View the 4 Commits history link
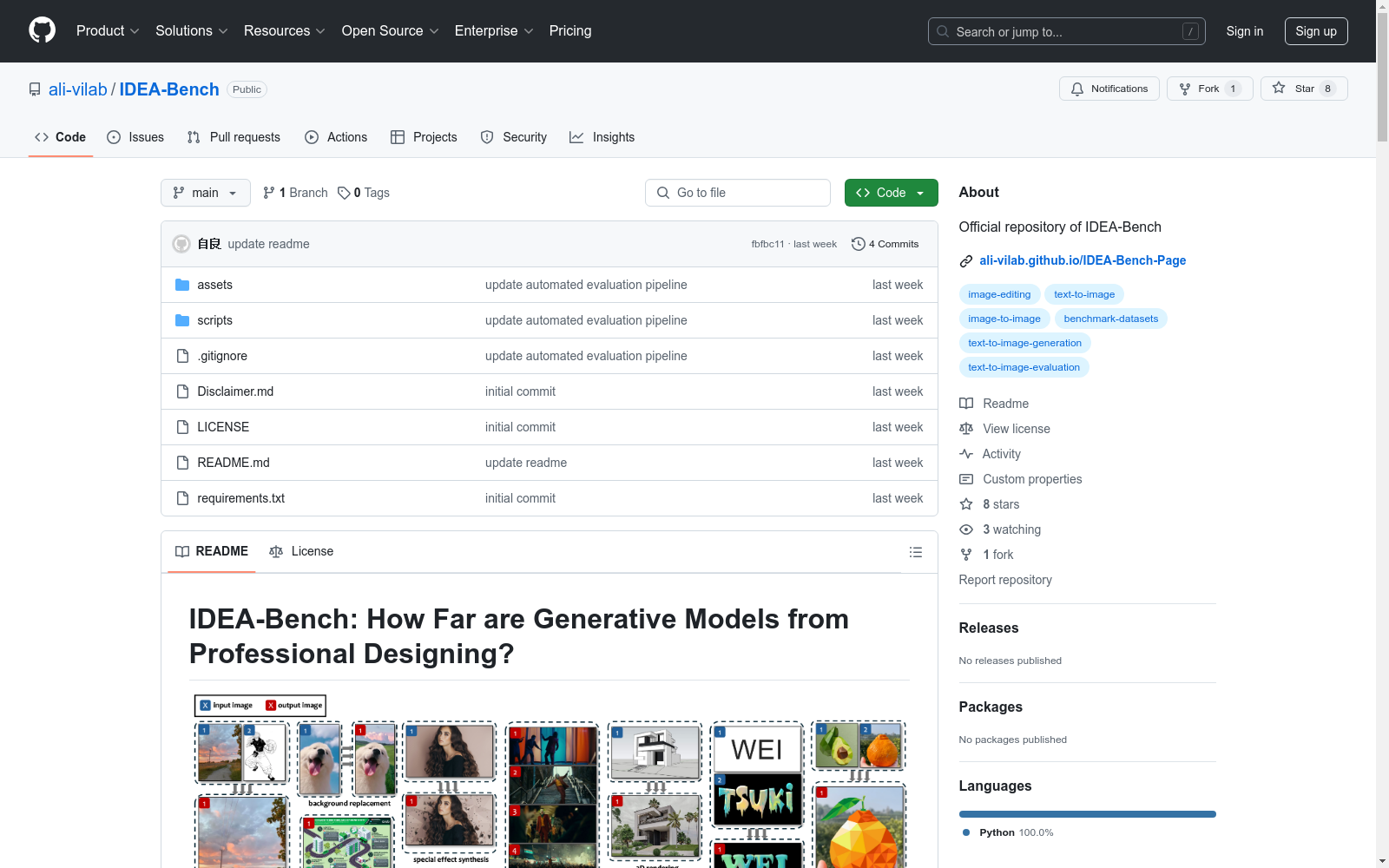Screen dimensions: 1389x868 click(x=885, y=244)
